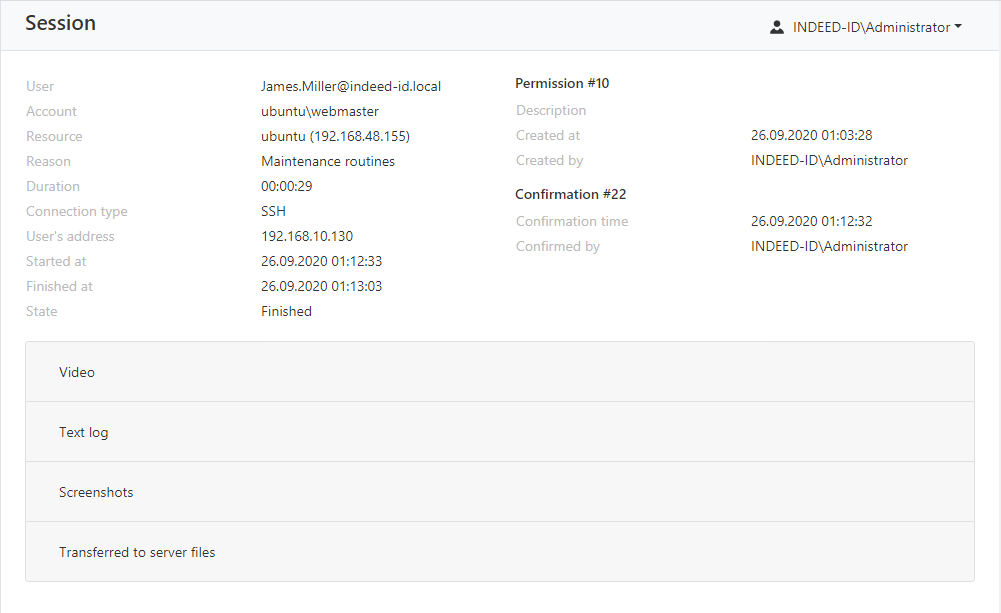Click the user profile icon in header

tap(777, 27)
